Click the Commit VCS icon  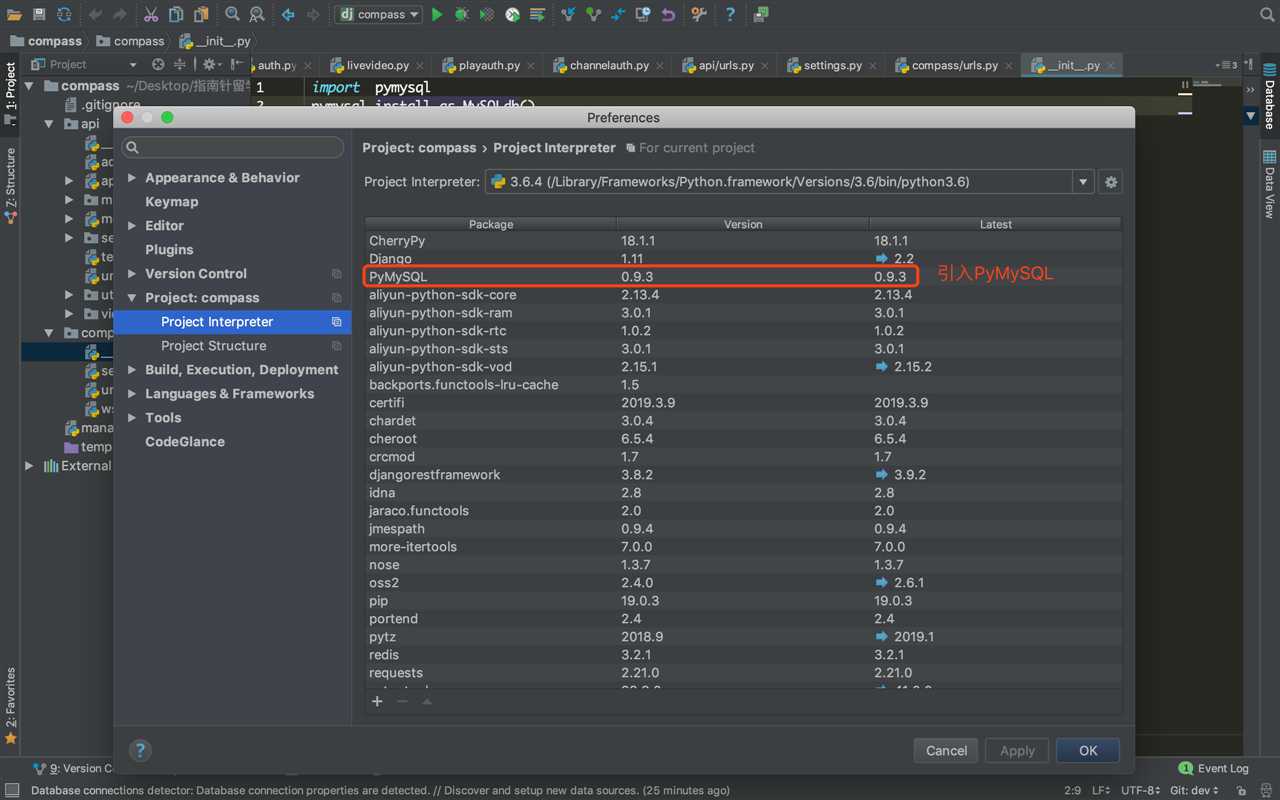pos(593,14)
